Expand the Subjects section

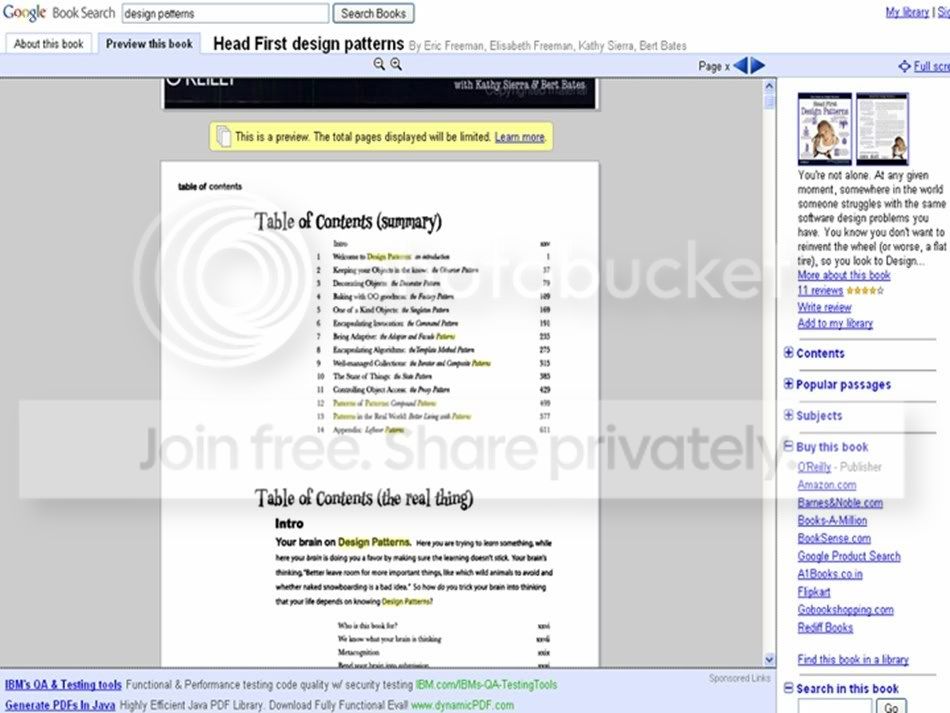click(x=788, y=415)
